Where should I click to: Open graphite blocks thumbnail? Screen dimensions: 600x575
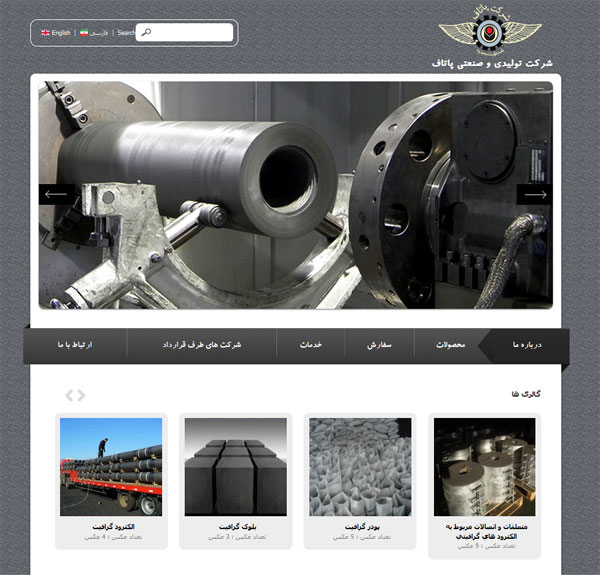pyautogui.click(x=236, y=467)
